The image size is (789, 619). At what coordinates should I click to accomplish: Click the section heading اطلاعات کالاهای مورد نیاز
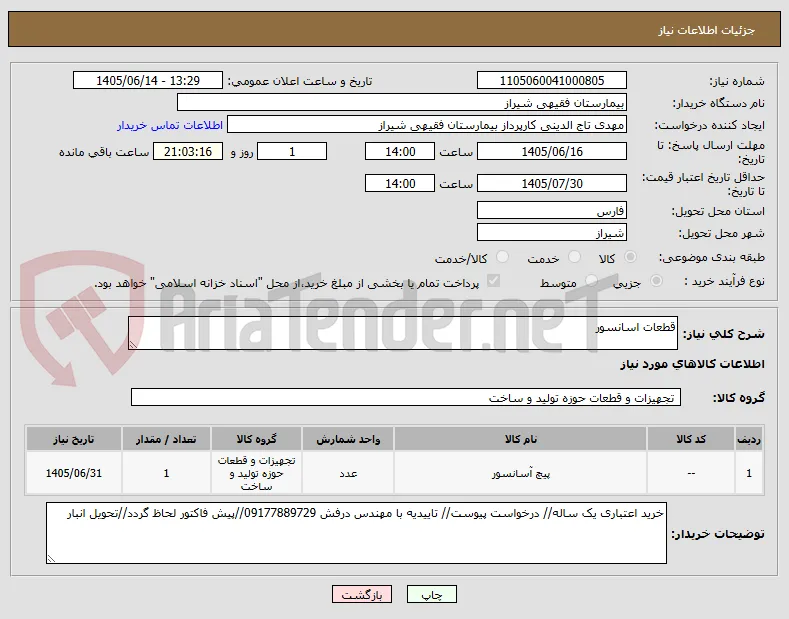tap(692, 364)
